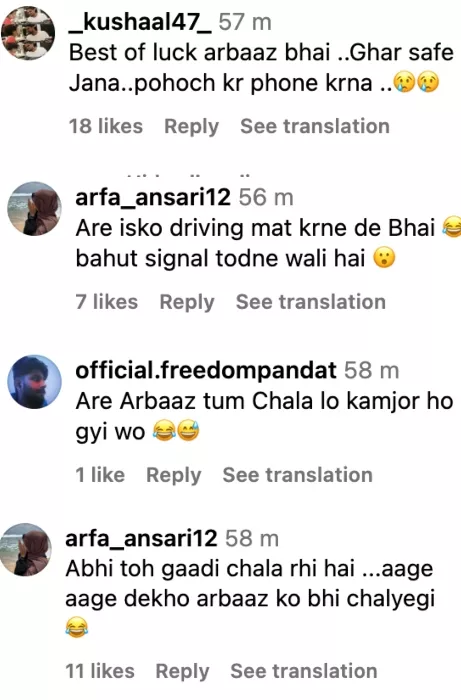See translation of driving mat krne comment
This screenshot has height=700, width=461.
coord(311,302)
